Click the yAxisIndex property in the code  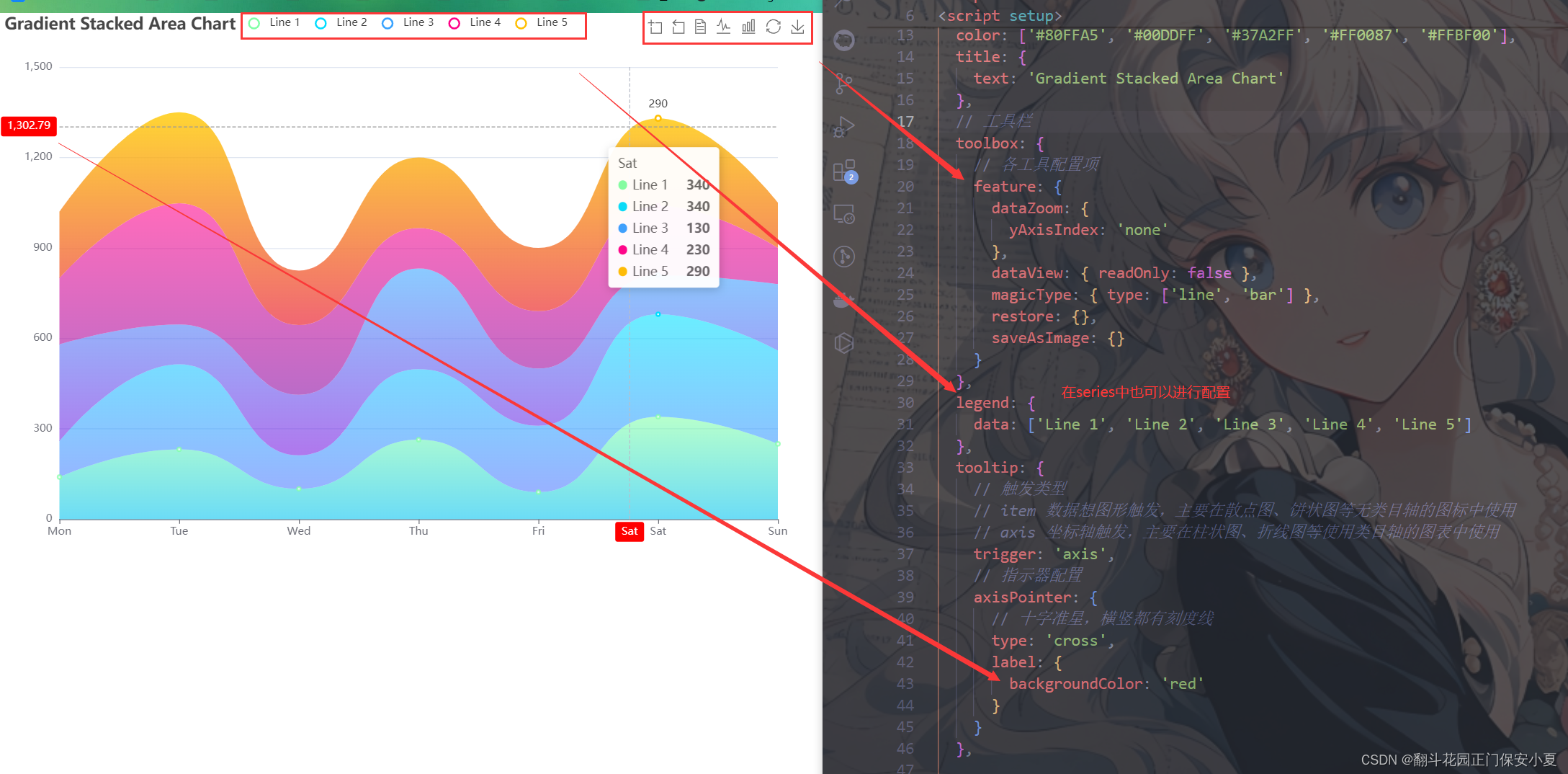(1054, 230)
